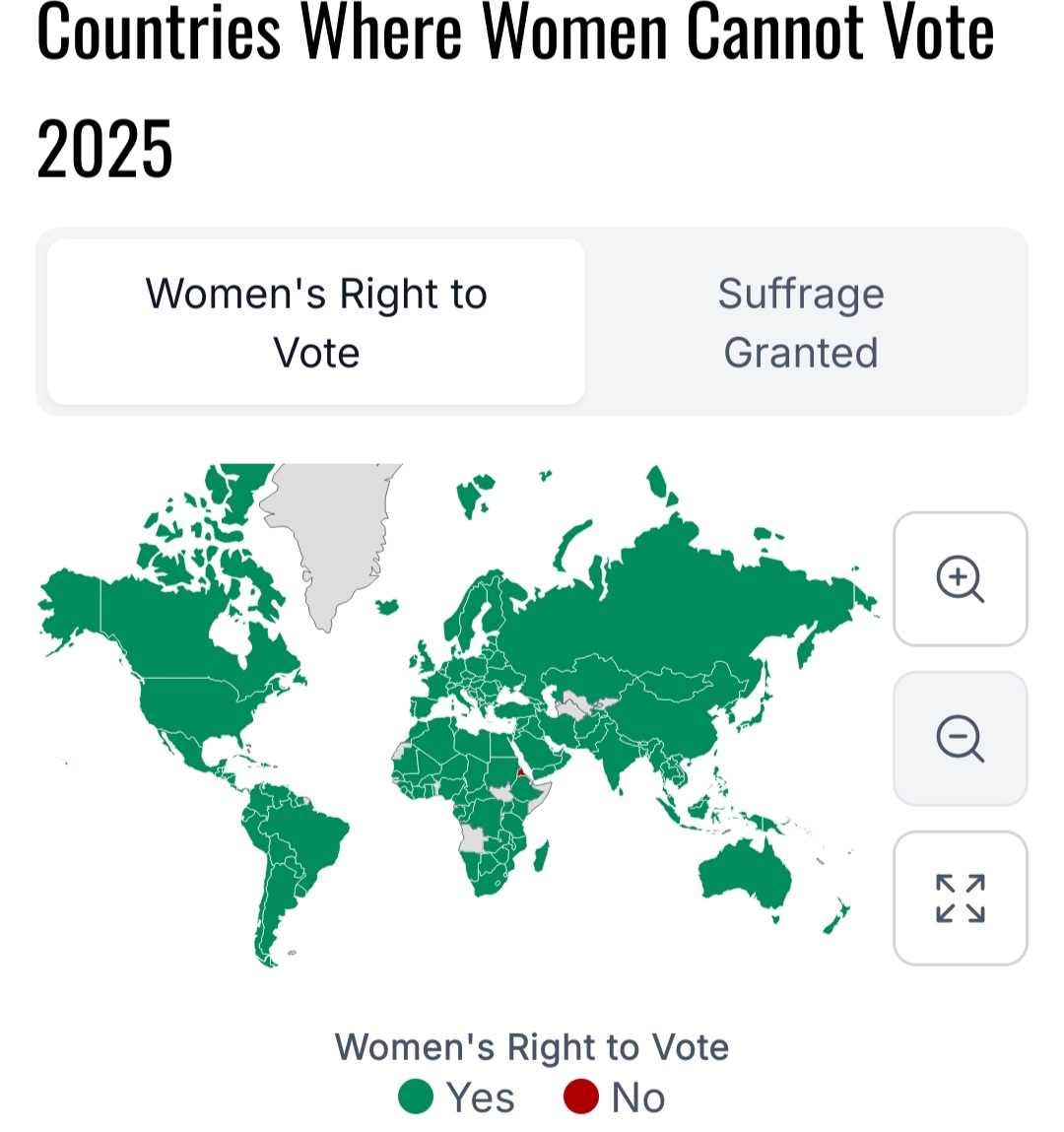Image resolution: width=1064 pixels, height=1132 pixels.
Task: Expand the map to fullscreen
Action: pos(960,899)
